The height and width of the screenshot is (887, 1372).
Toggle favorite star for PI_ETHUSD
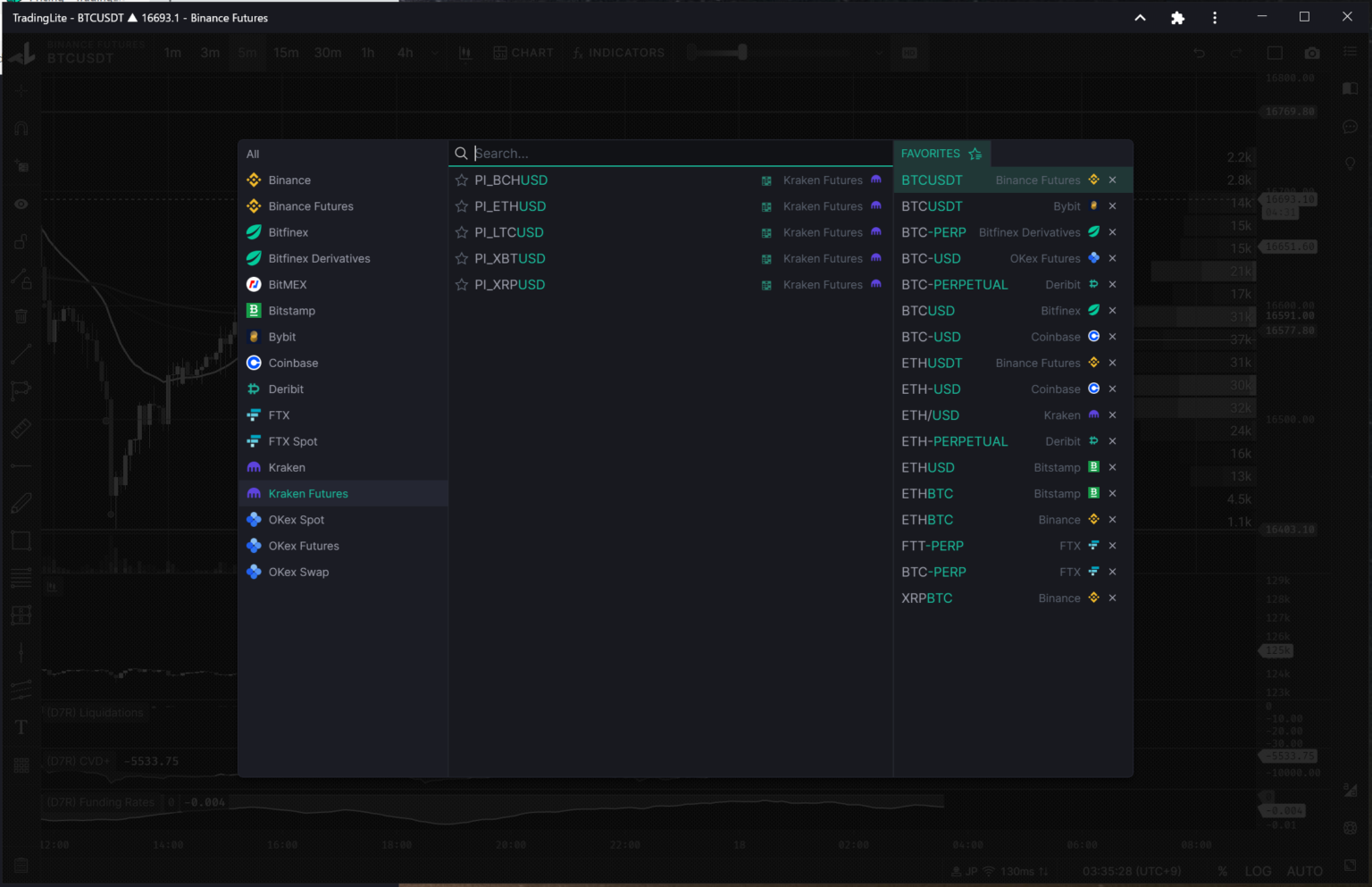point(462,206)
